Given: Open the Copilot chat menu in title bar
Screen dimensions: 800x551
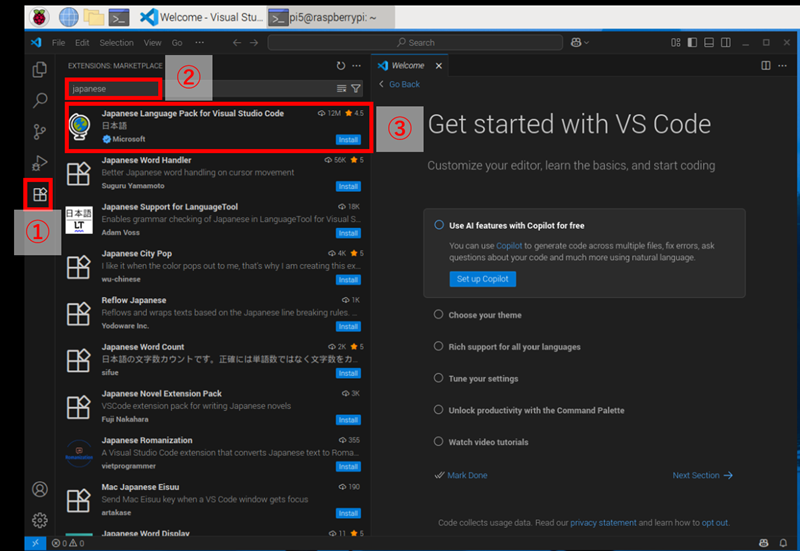Looking at the screenshot, I should coord(580,43).
